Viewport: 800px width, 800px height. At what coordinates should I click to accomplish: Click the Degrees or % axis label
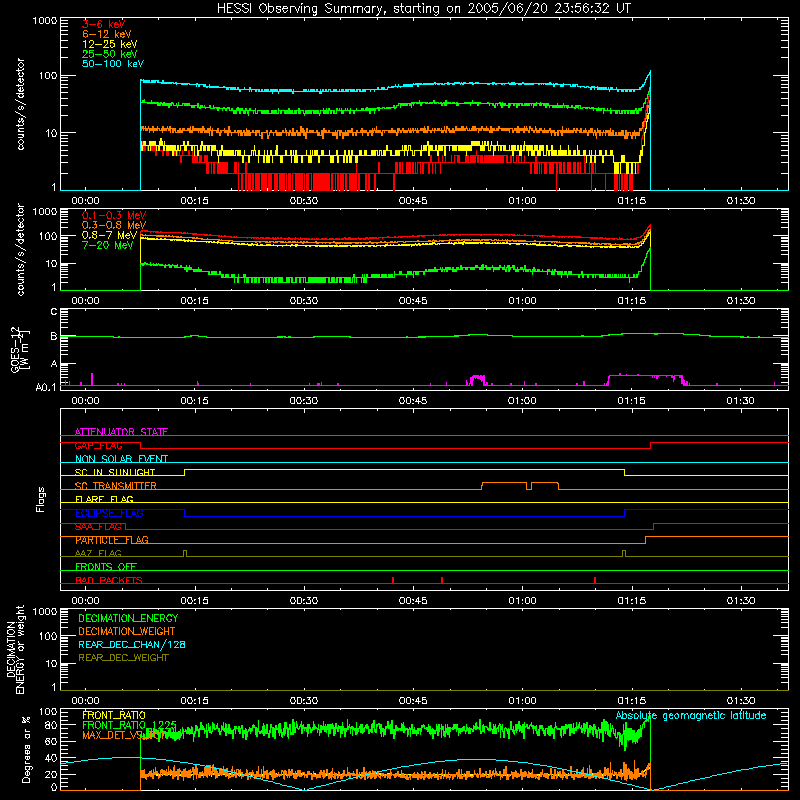point(26,749)
